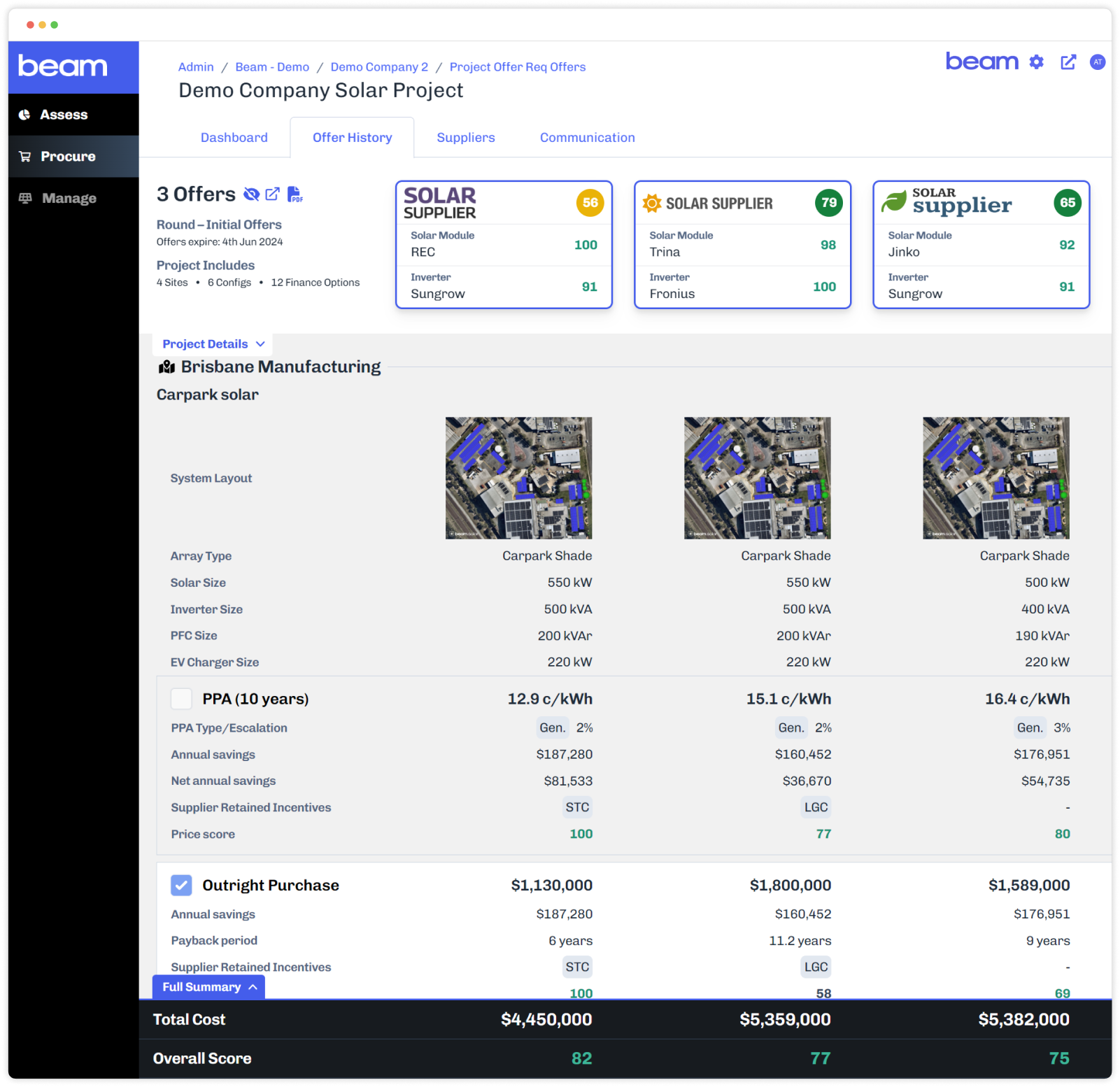Viewport: 1120px width, 1087px height.
Task: Expand the Project Details dropdown
Action: (x=213, y=344)
